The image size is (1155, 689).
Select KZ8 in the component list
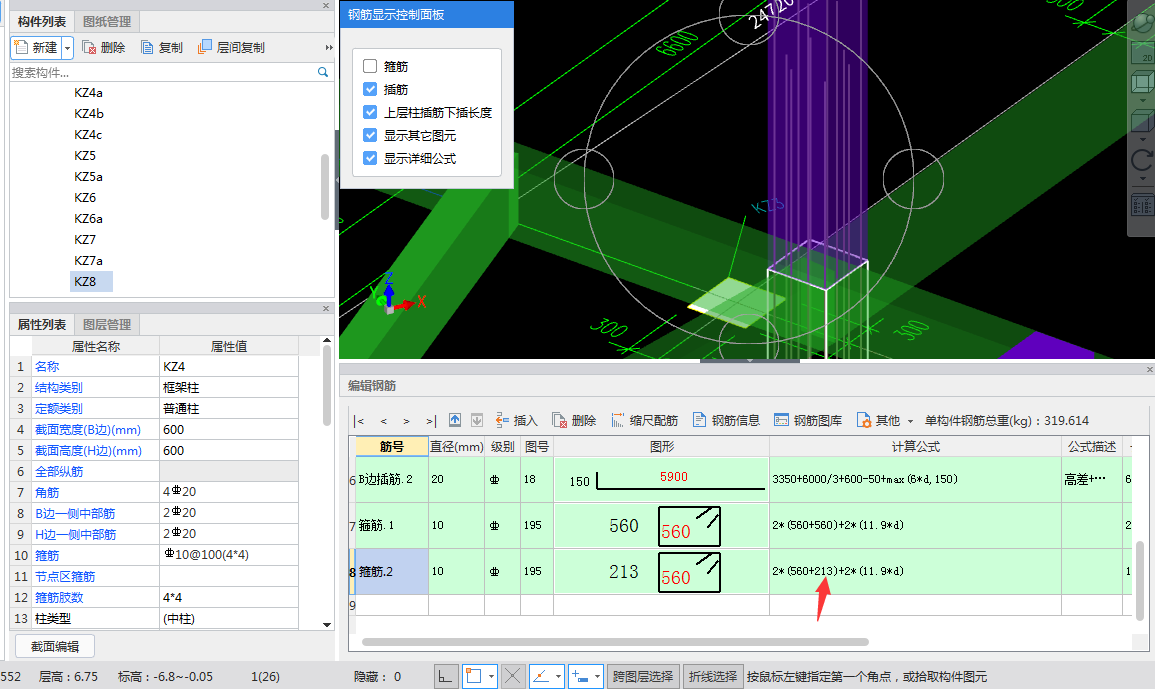pyautogui.click(x=91, y=281)
